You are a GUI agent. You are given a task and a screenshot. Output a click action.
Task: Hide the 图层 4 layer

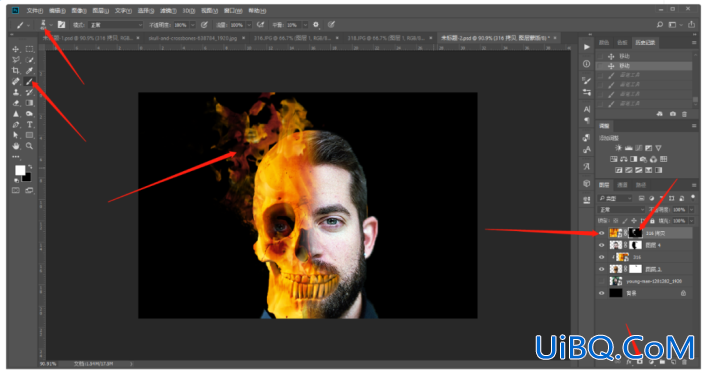[602, 245]
